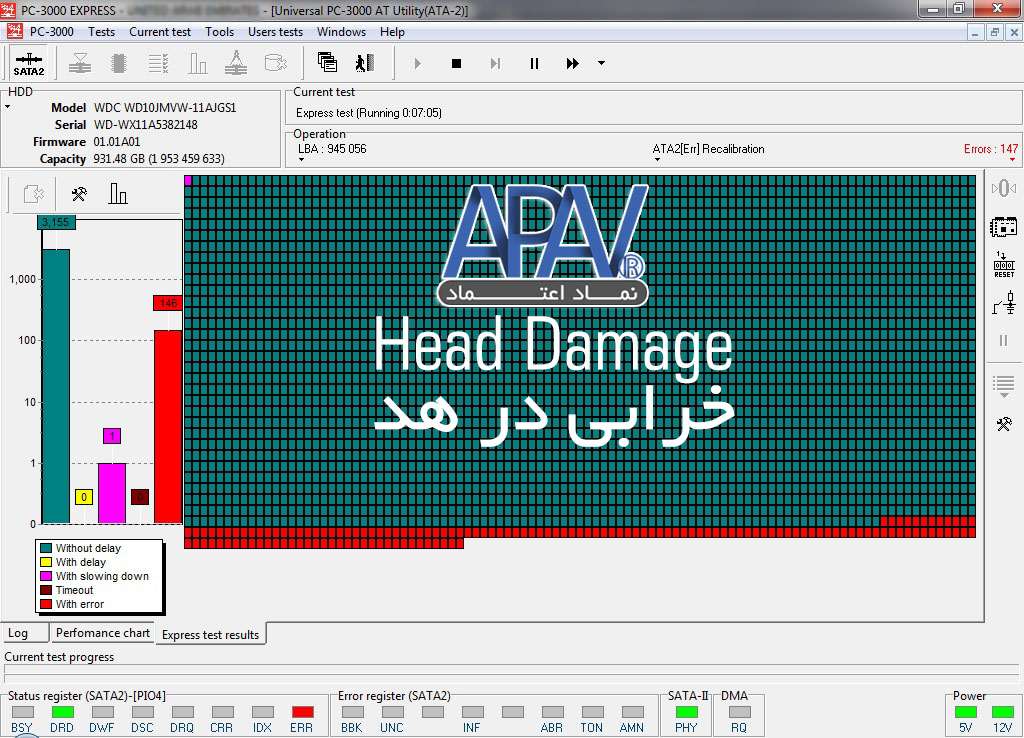Click grayed disk icon above the histogram

[x=33, y=194]
